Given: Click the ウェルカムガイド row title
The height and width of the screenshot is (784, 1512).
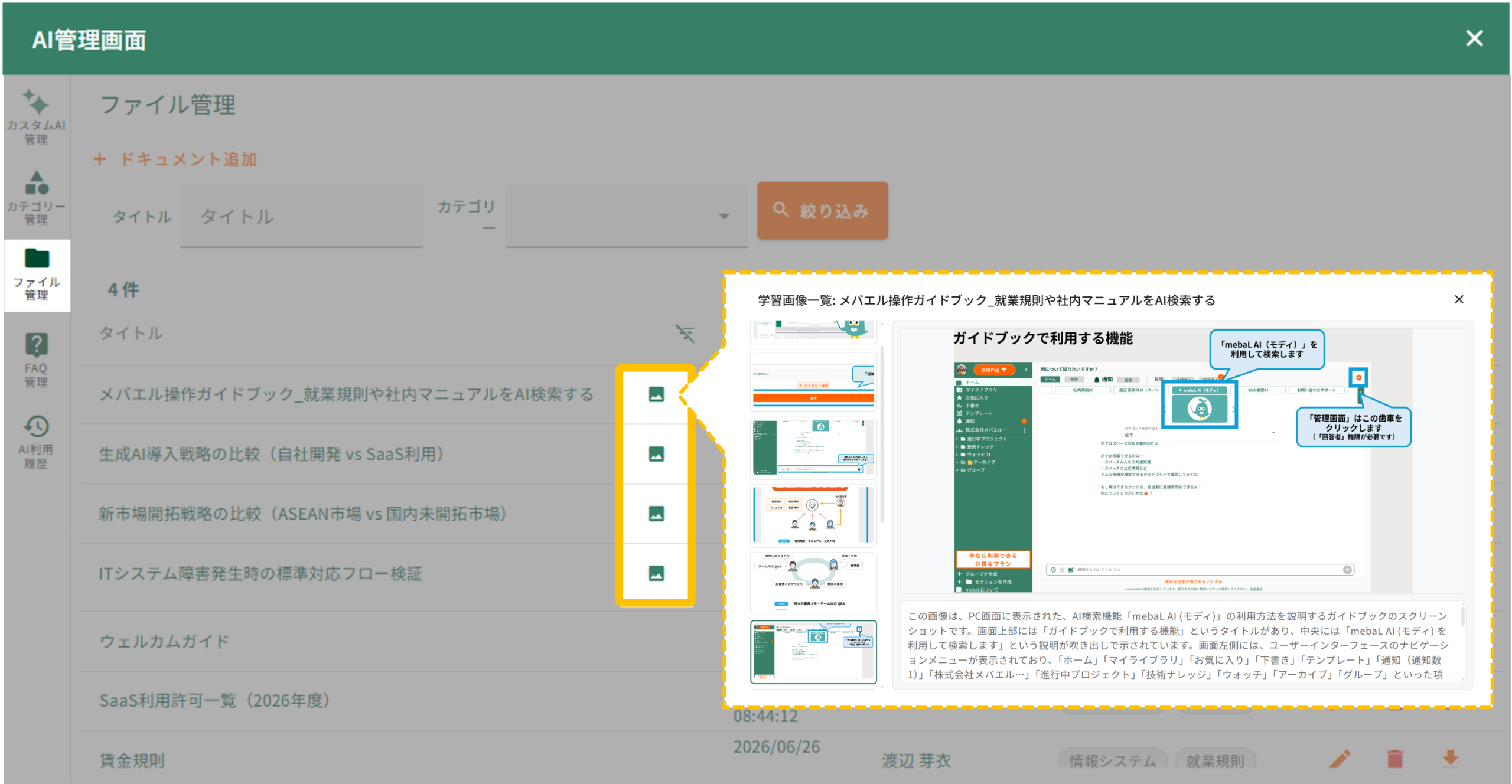Looking at the screenshot, I should 164,641.
